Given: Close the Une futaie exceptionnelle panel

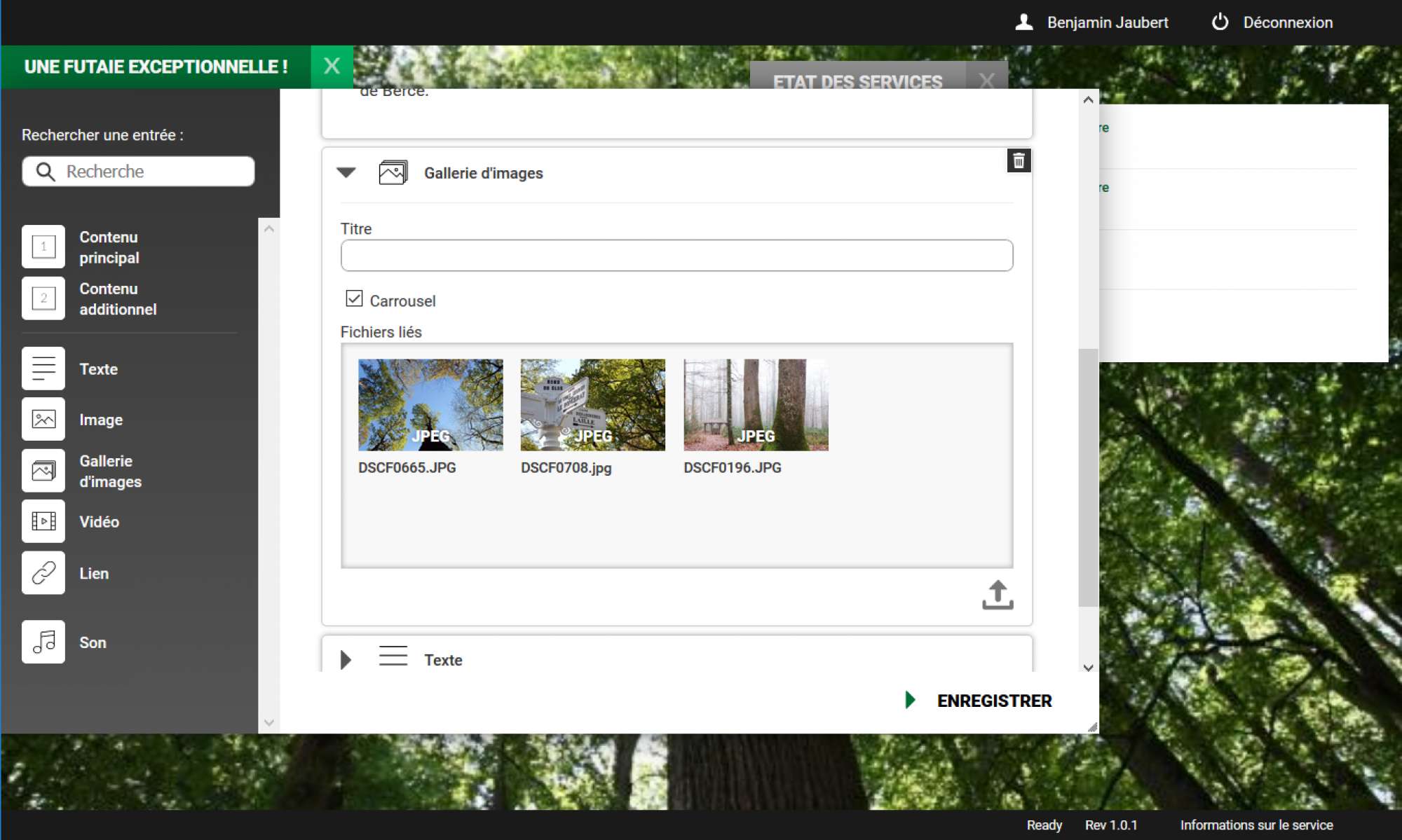Looking at the screenshot, I should 332,67.
